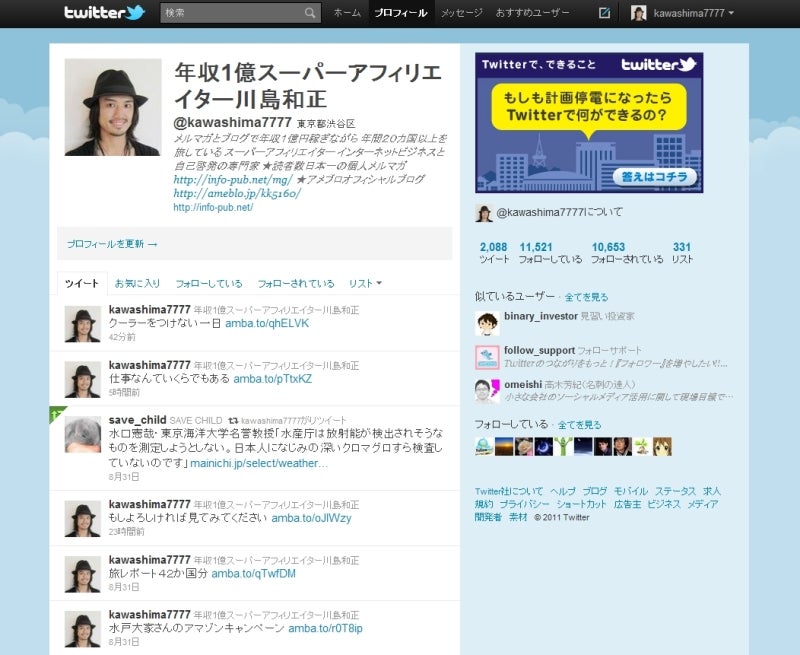Image resolution: width=800 pixels, height=655 pixels.
Task: Switch to the フォローしている tab
Action: point(209,283)
